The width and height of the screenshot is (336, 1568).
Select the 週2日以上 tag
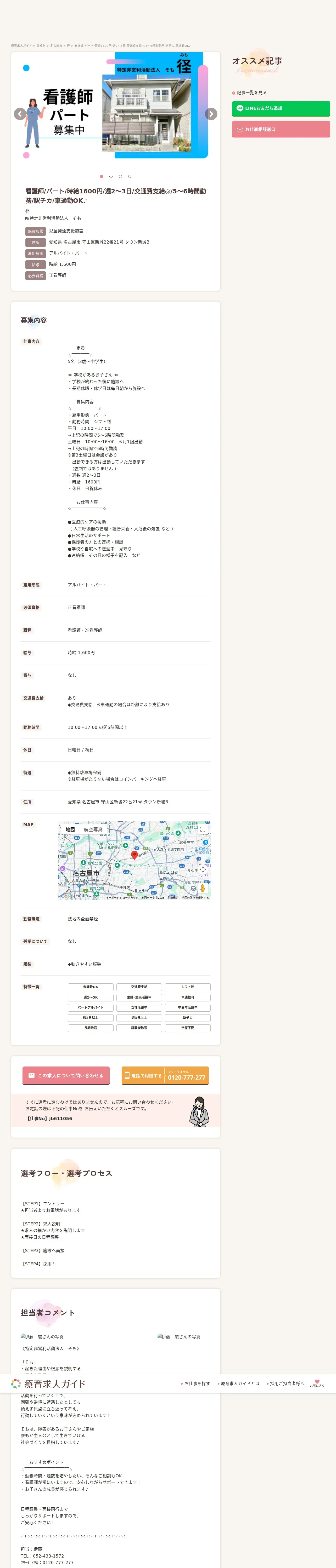(90, 1018)
